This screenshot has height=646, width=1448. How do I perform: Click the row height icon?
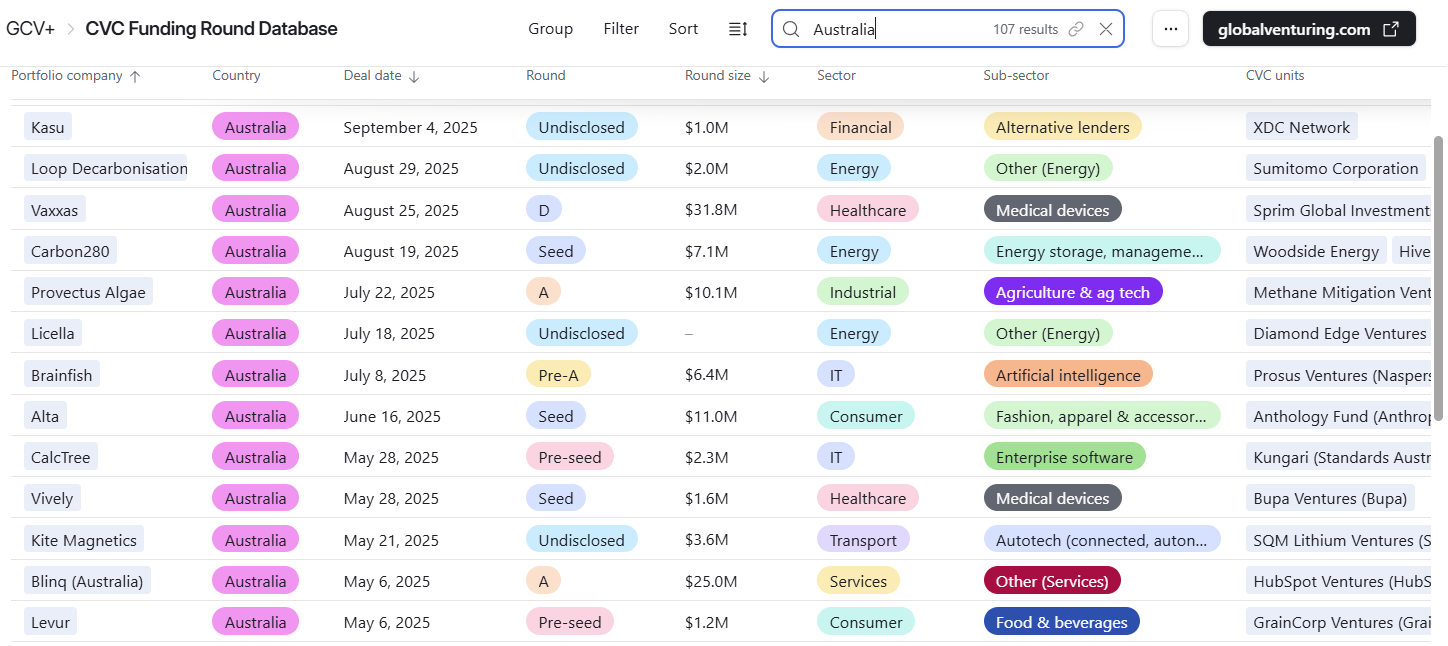pos(738,29)
